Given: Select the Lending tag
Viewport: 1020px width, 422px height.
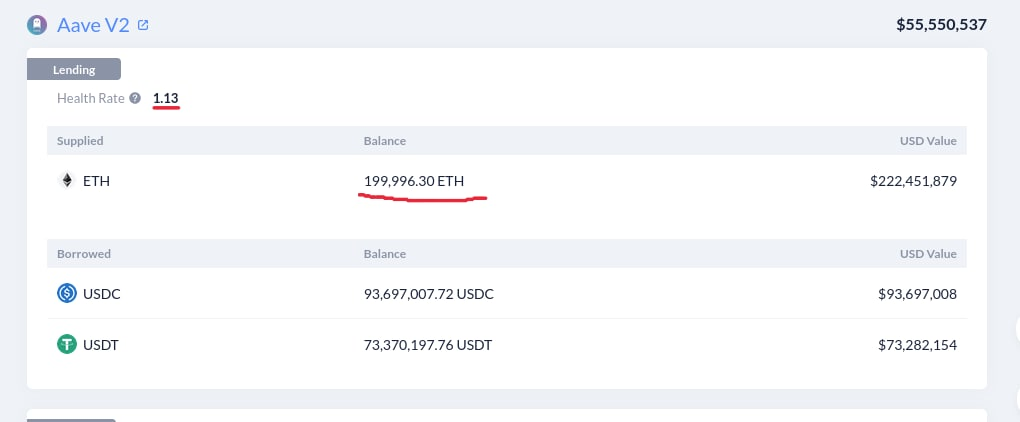Looking at the screenshot, I should [x=74, y=70].
